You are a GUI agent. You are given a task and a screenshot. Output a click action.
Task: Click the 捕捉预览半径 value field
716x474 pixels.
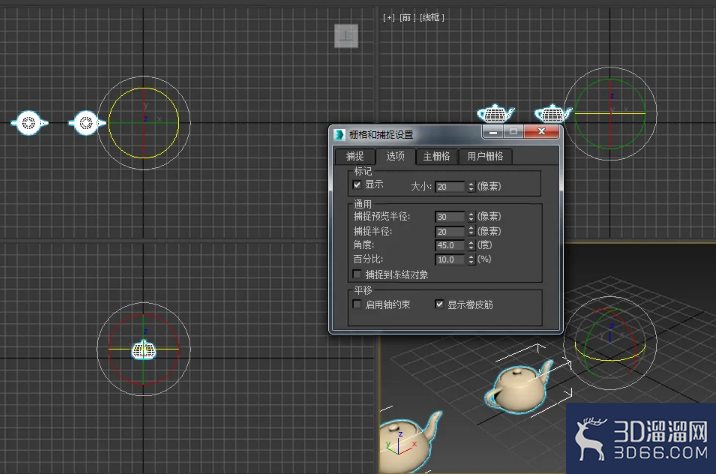click(x=450, y=217)
